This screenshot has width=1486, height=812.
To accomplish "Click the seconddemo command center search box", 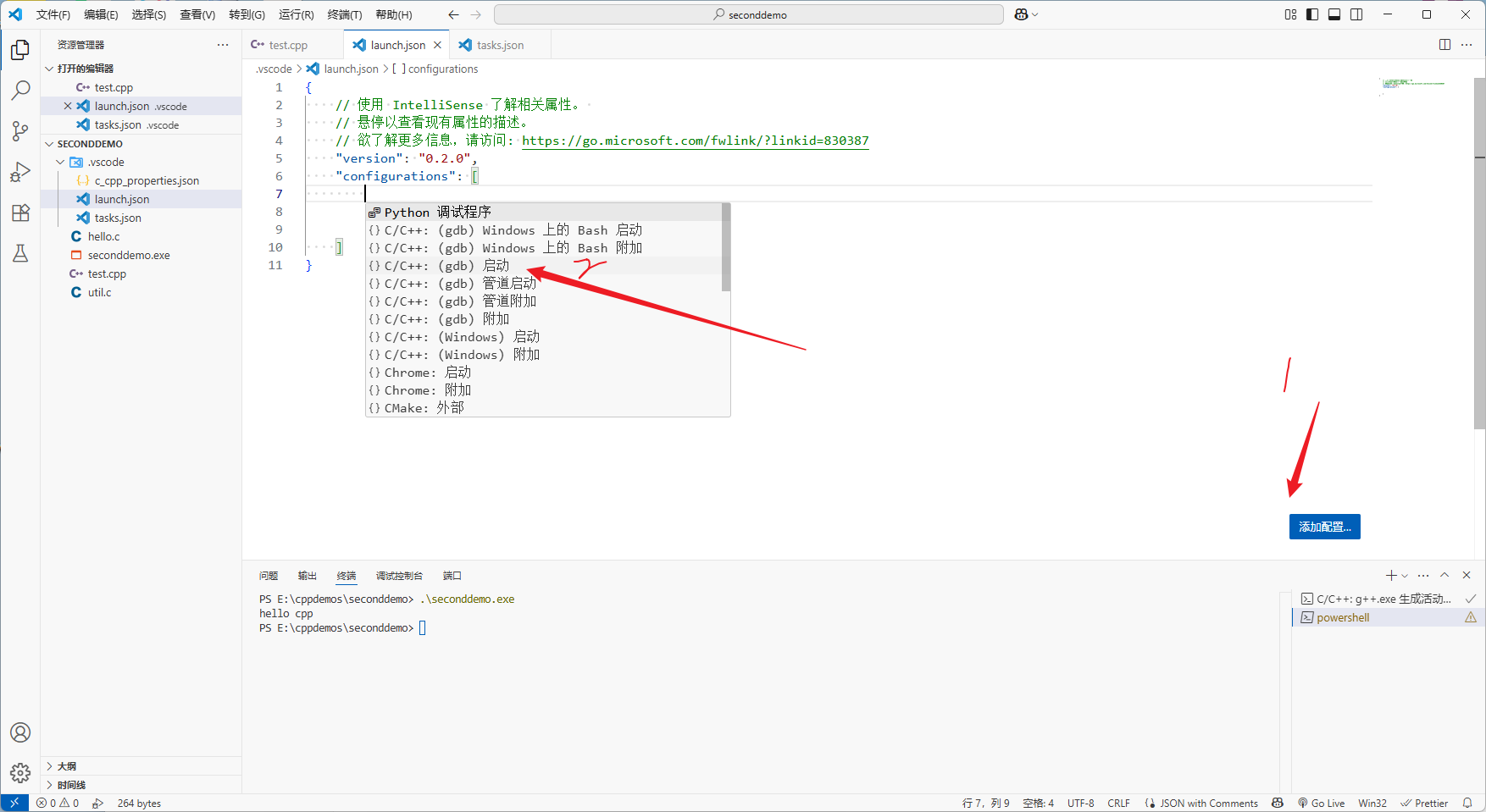I will pyautogui.click(x=749, y=14).
